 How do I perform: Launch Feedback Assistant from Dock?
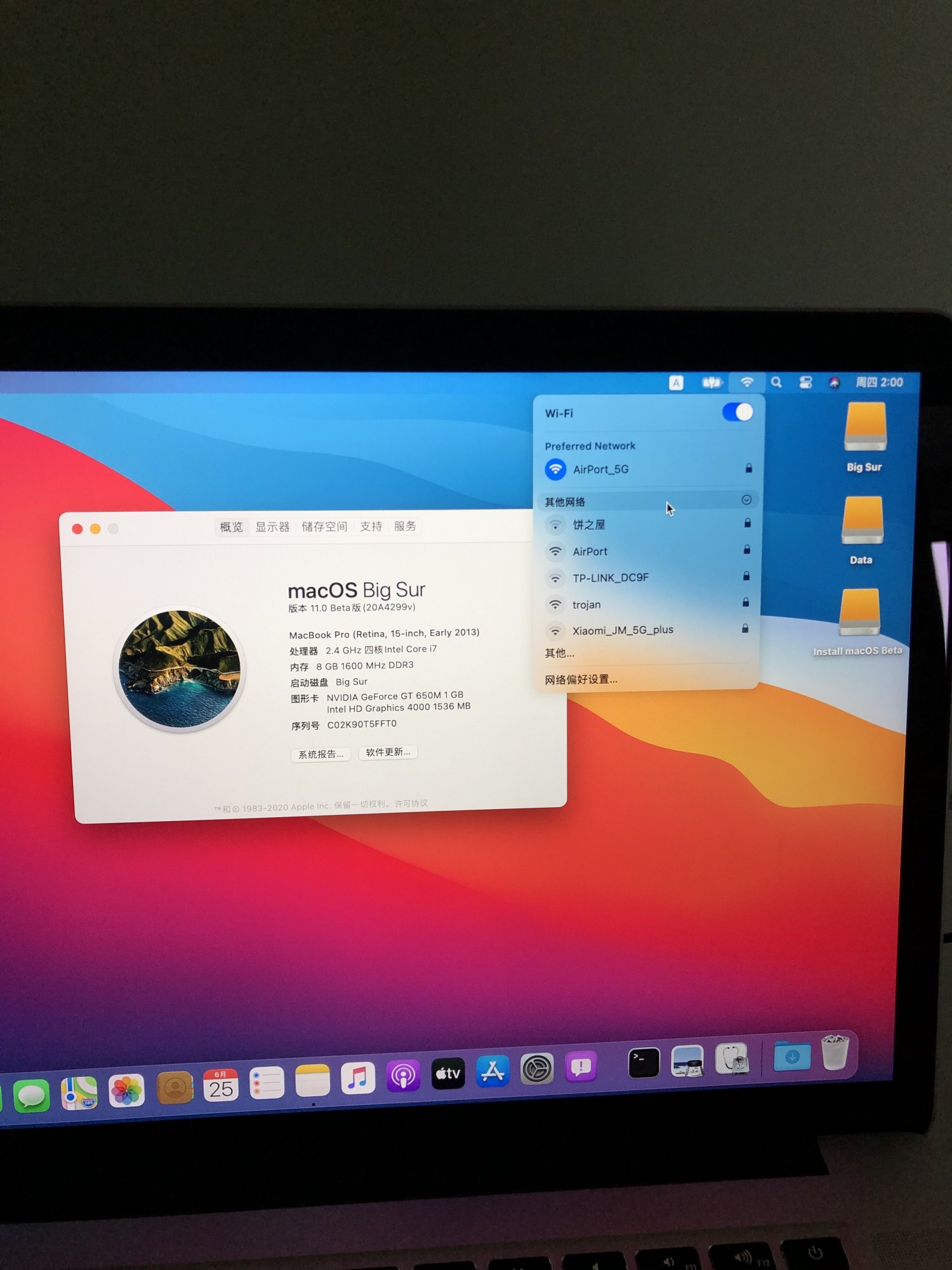[581, 1067]
